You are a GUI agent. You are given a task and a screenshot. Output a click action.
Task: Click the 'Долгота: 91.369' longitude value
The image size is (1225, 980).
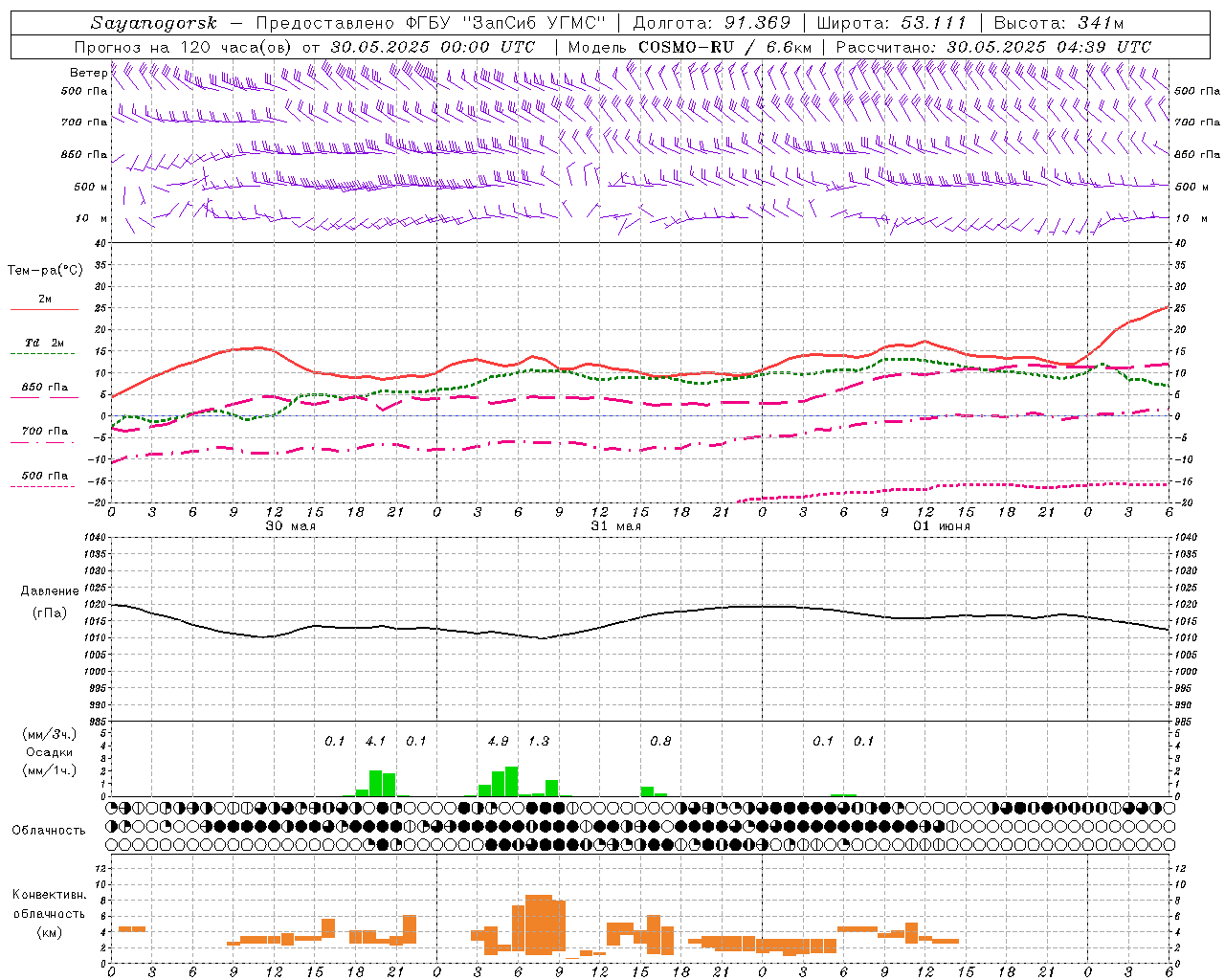pyautogui.click(x=713, y=23)
